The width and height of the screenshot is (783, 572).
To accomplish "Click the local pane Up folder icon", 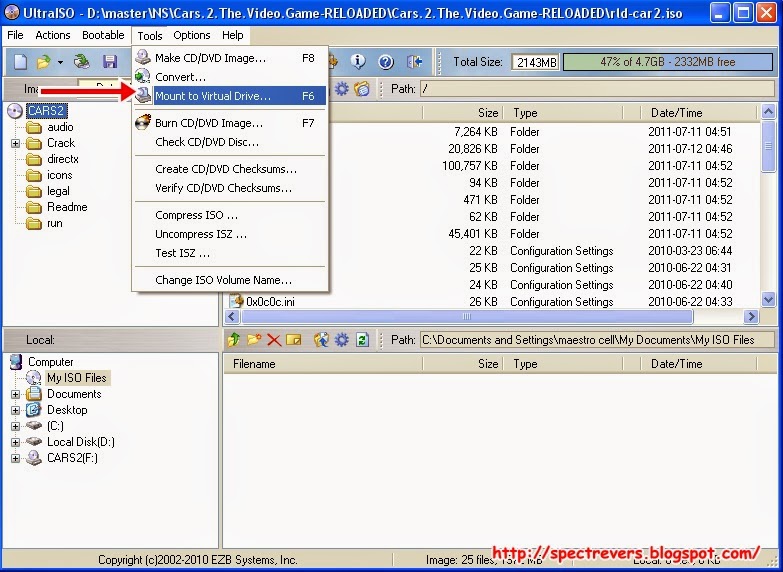I will [x=233, y=340].
